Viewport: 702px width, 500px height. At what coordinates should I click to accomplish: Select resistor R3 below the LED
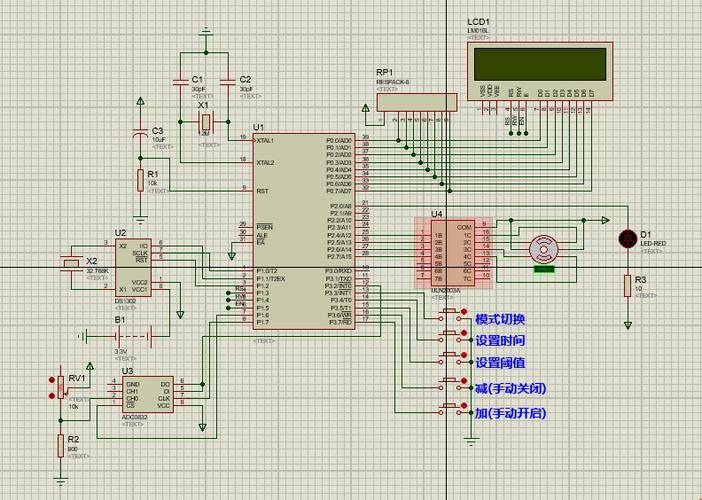pyautogui.click(x=628, y=286)
